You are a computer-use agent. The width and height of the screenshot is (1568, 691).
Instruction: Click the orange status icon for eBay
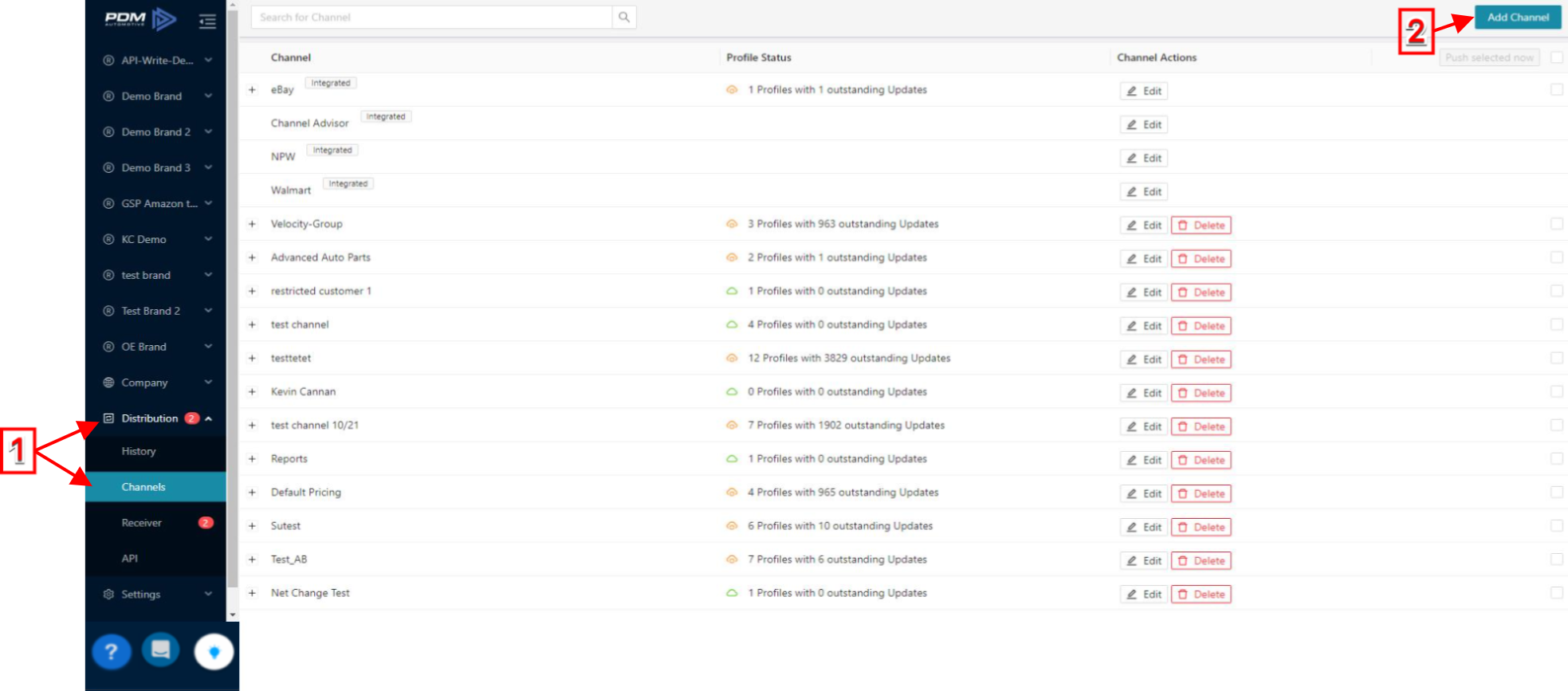point(732,90)
